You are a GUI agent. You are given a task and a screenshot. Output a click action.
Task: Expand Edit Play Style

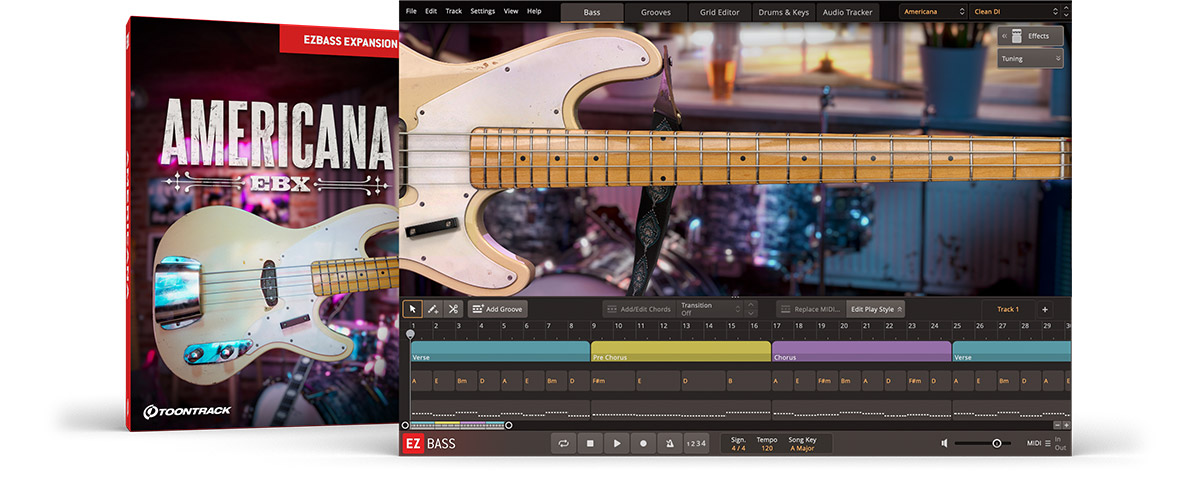[875, 309]
